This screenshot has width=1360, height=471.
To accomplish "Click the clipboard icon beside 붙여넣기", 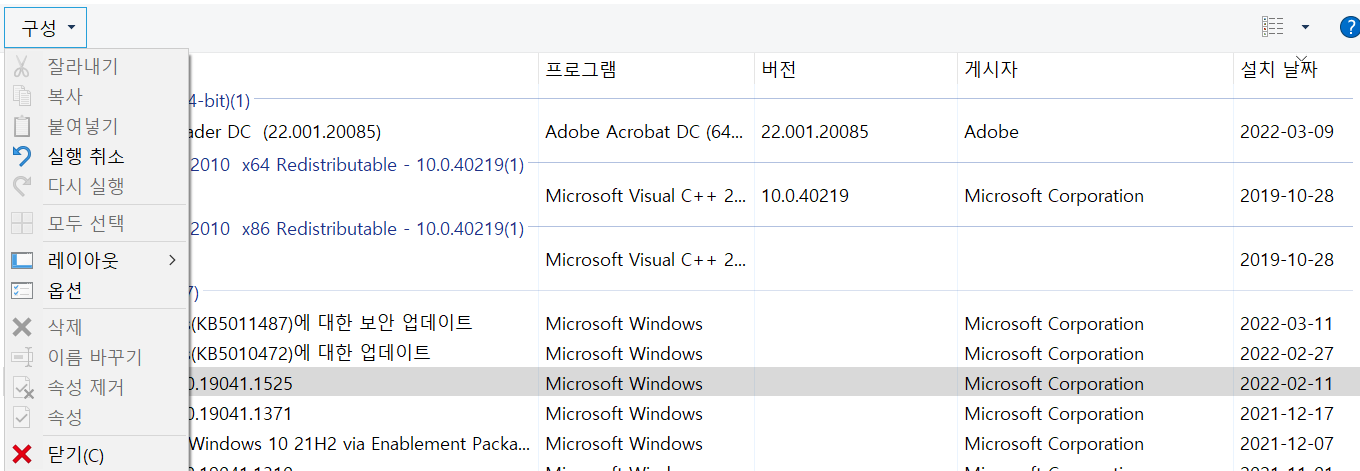I will [22, 127].
